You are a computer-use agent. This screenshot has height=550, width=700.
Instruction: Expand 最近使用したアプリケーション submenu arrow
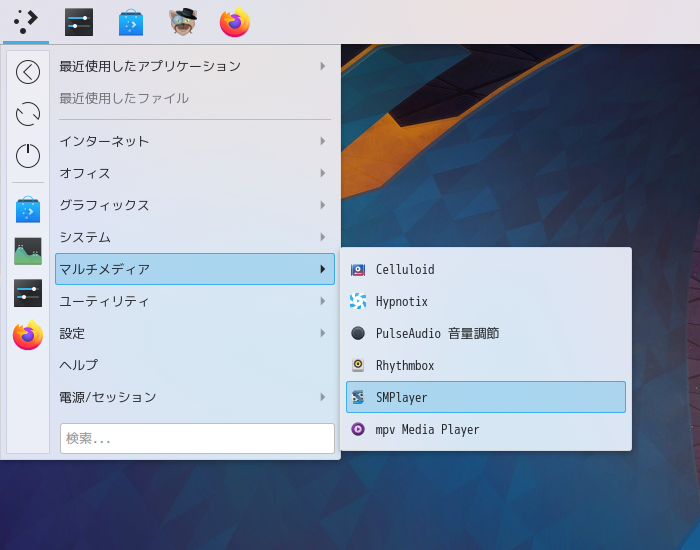click(x=322, y=66)
